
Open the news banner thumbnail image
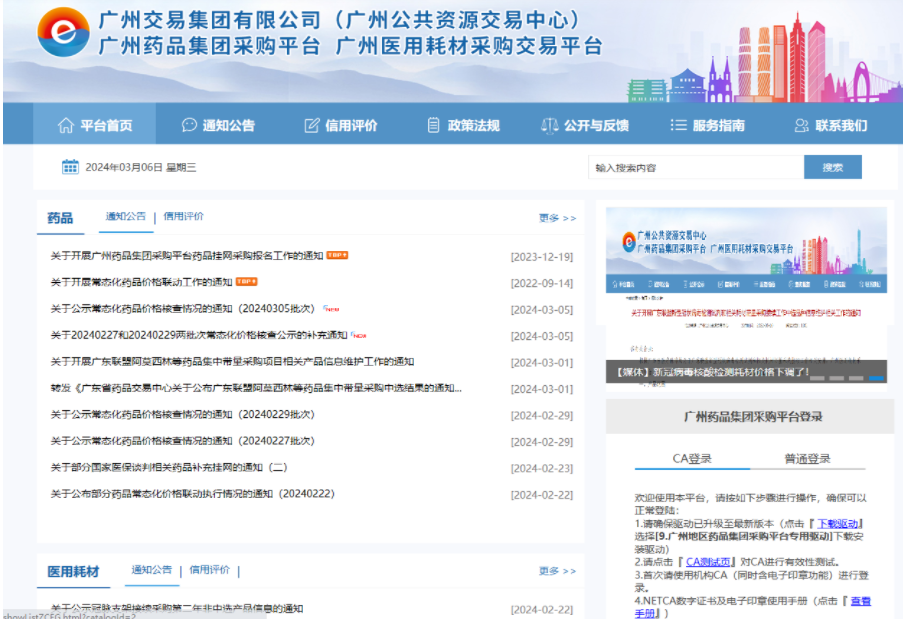[746, 285]
